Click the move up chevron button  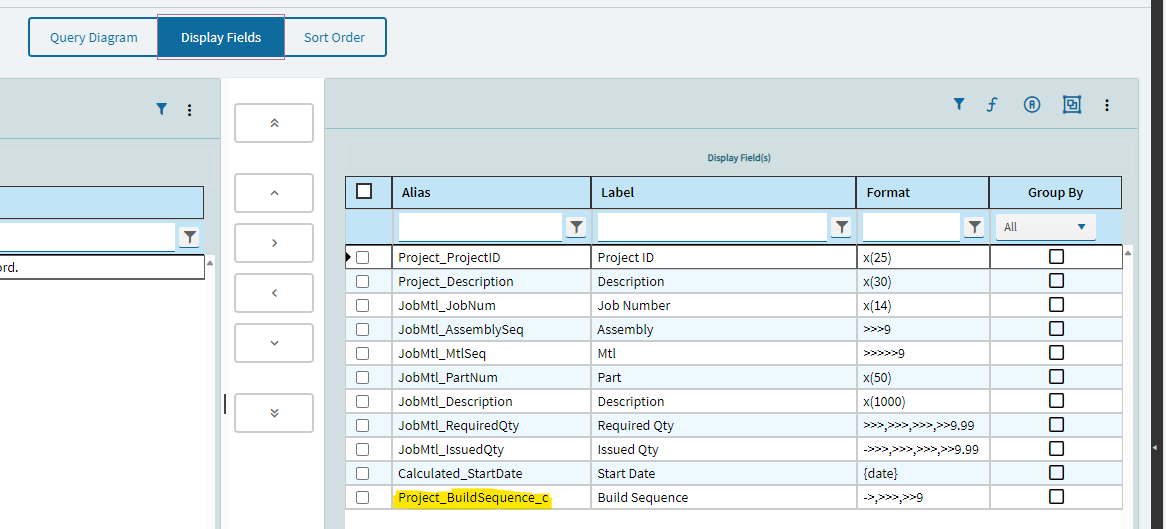click(x=274, y=193)
